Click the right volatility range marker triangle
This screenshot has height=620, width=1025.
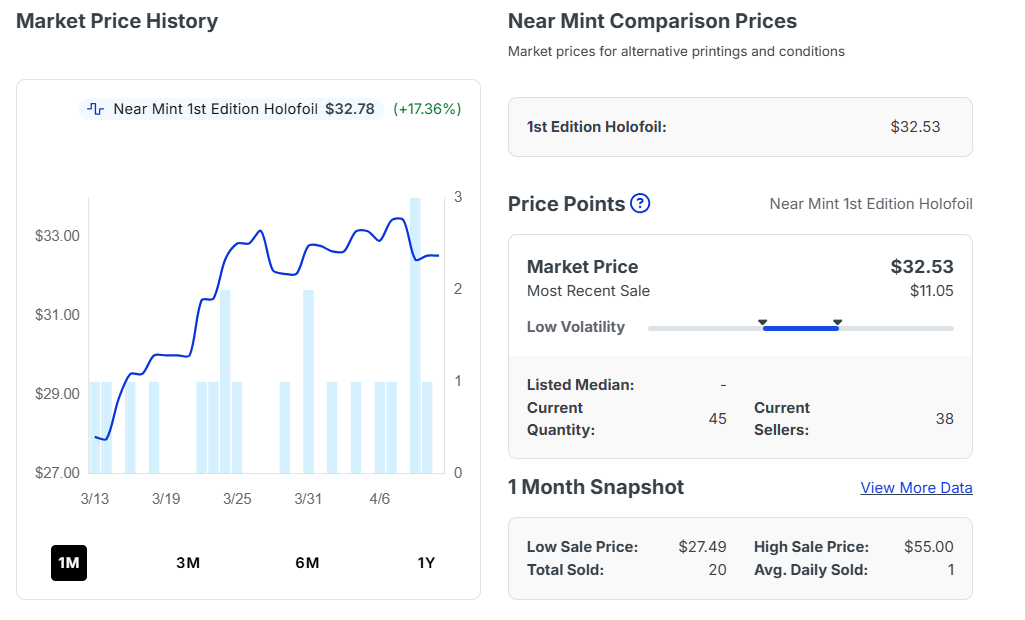point(837,322)
